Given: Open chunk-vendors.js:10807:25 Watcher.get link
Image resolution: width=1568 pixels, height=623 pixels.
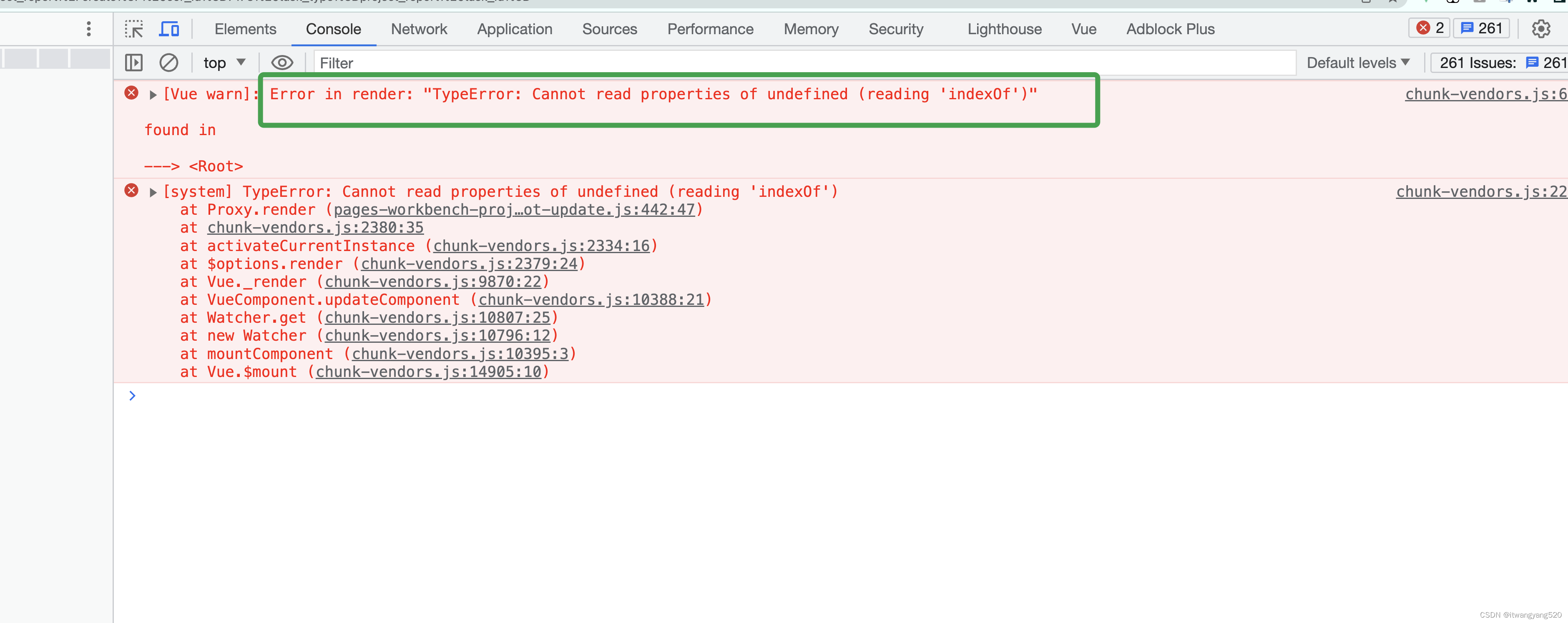Looking at the screenshot, I should click(x=437, y=318).
